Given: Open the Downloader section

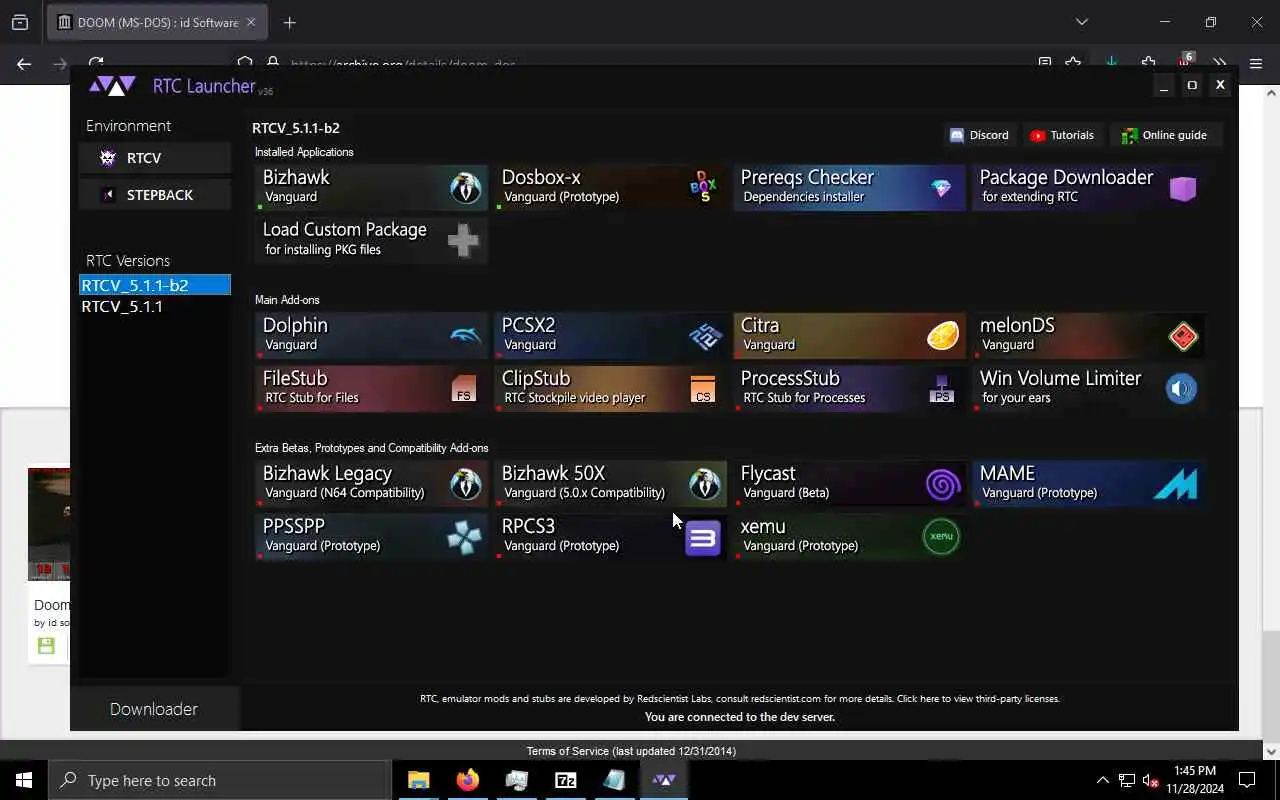Looking at the screenshot, I should click(154, 709).
